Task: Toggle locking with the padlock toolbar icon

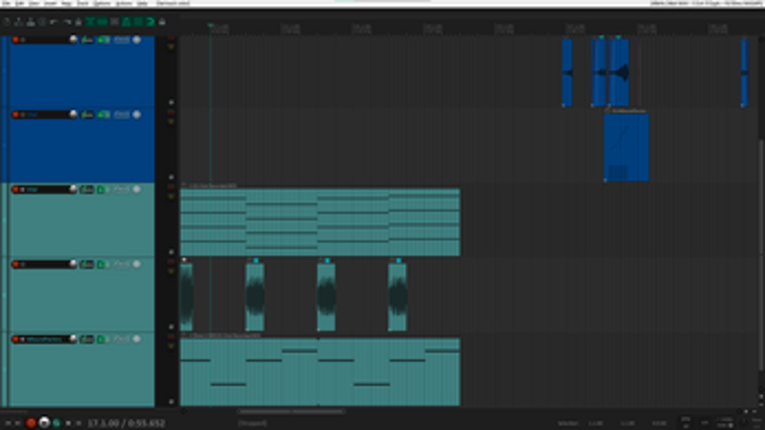Action: coord(162,22)
